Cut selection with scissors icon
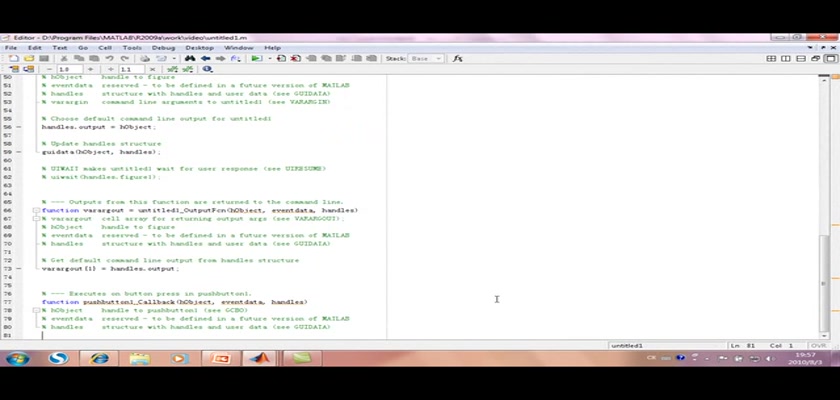This screenshot has height=400, width=840. coord(63,58)
